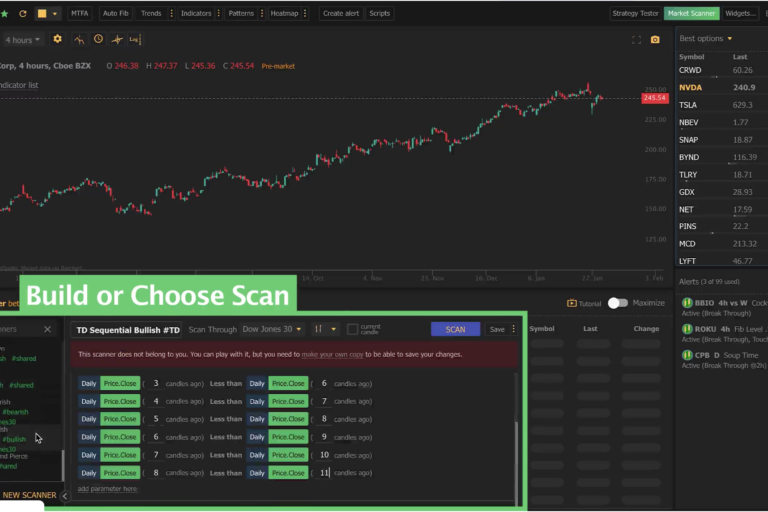The width and height of the screenshot is (768, 512).
Task: Change the 4 hours timeframe dropdown
Action: pyautogui.click(x=23, y=40)
